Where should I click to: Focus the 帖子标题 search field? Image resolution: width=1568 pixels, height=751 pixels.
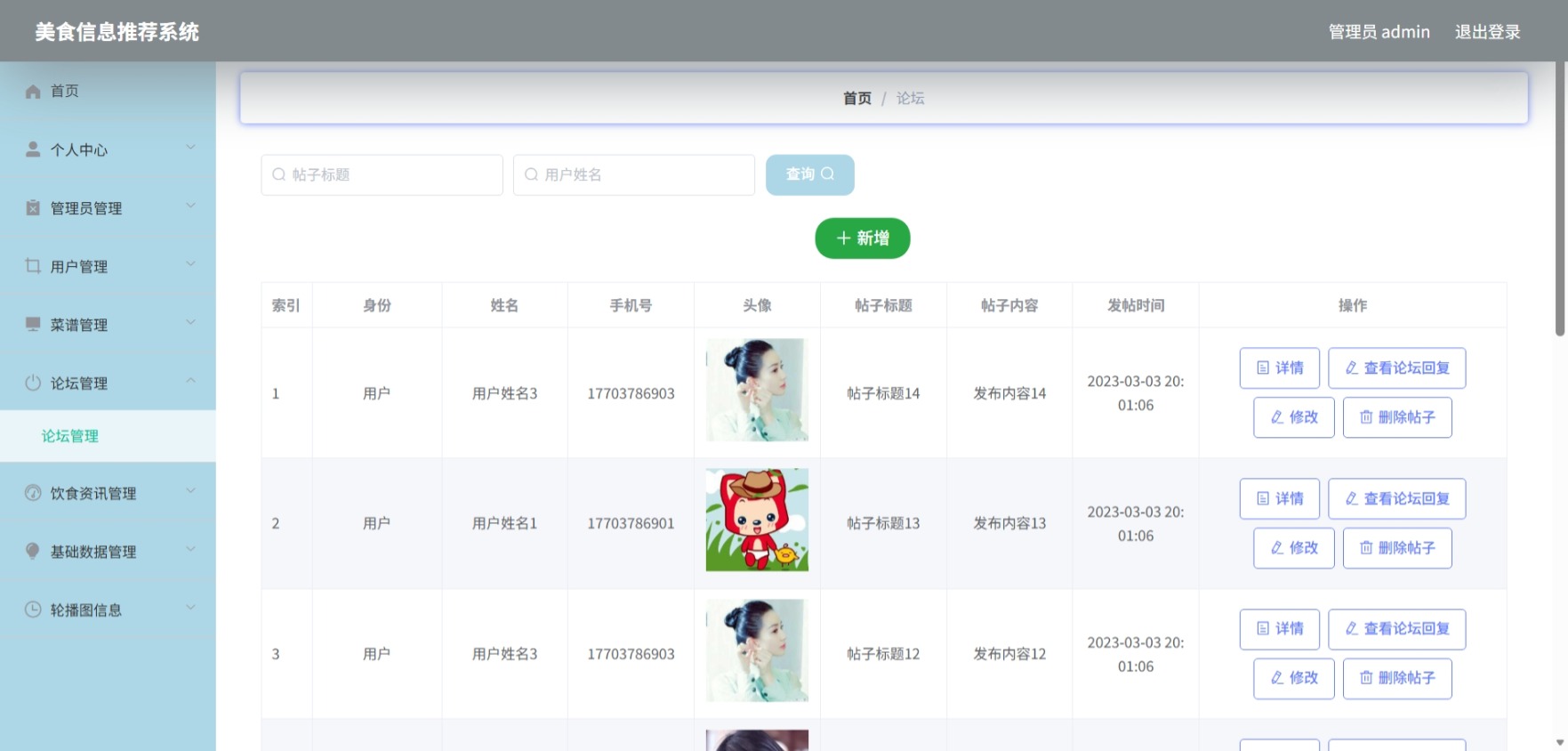pyautogui.click(x=382, y=174)
